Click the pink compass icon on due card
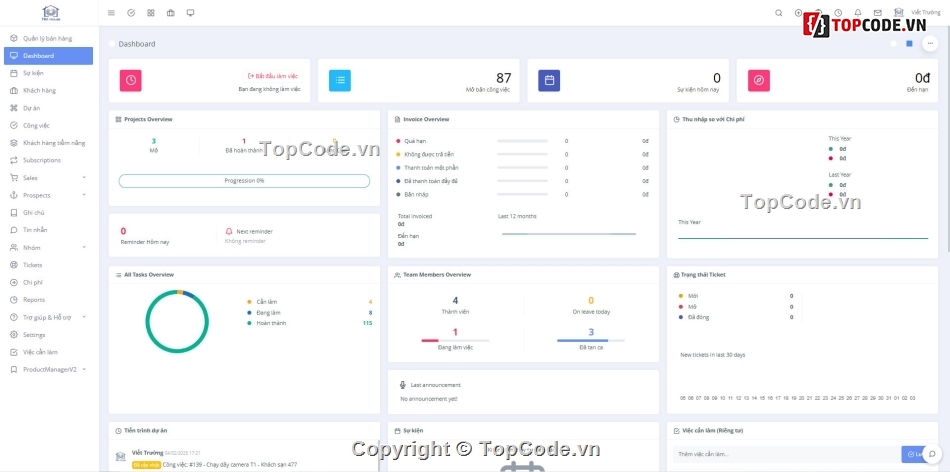The image size is (950, 472). pyautogui.click(x=759, y=81)
